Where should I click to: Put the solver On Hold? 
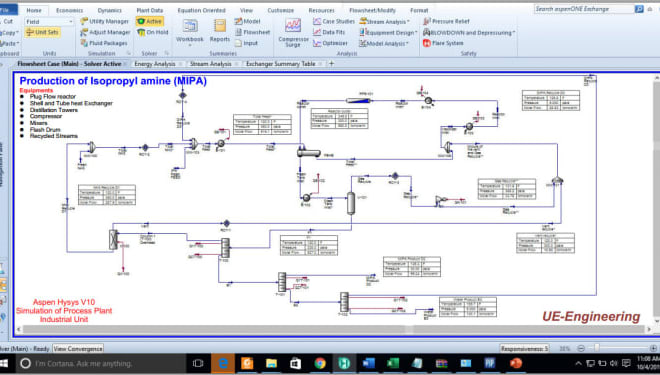pyautogui.click(x=153, y=32)
